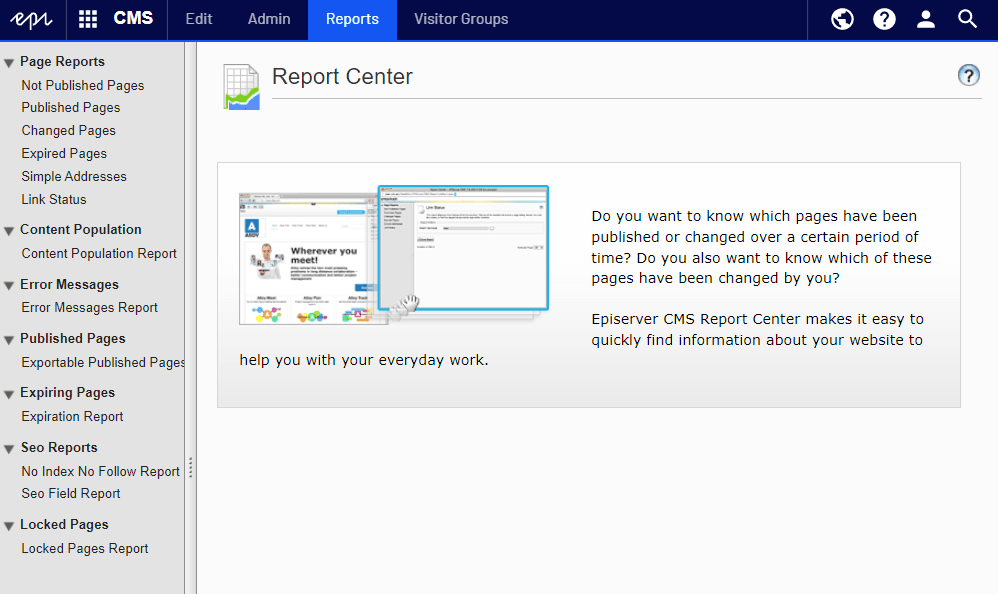Open Seo Field Report

click(71, 493)
